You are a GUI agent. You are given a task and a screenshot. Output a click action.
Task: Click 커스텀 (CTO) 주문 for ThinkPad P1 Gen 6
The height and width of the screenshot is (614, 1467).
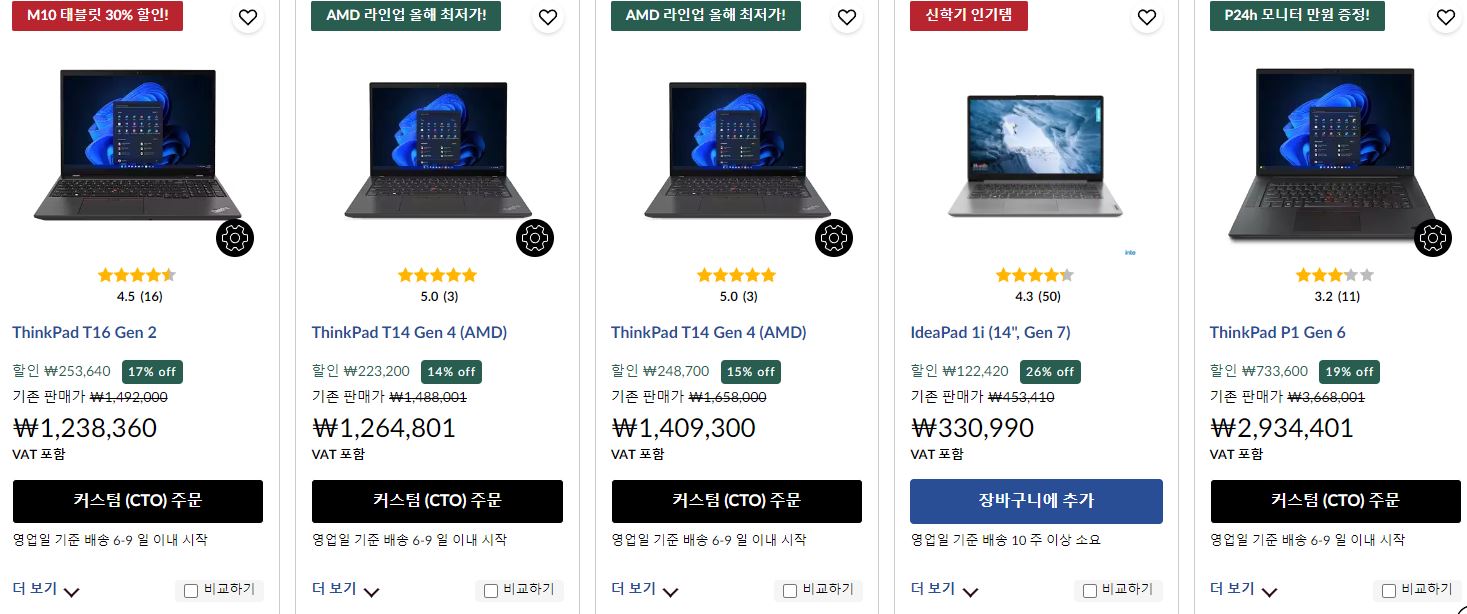coord(1336,501)
